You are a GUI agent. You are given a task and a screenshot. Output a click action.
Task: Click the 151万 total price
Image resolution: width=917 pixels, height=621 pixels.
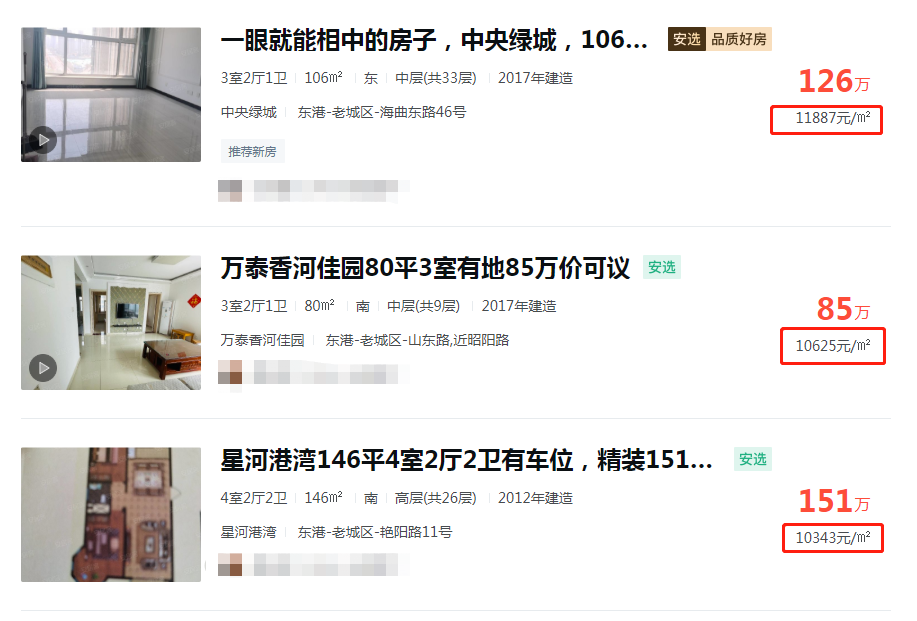[x=834, y=501]
